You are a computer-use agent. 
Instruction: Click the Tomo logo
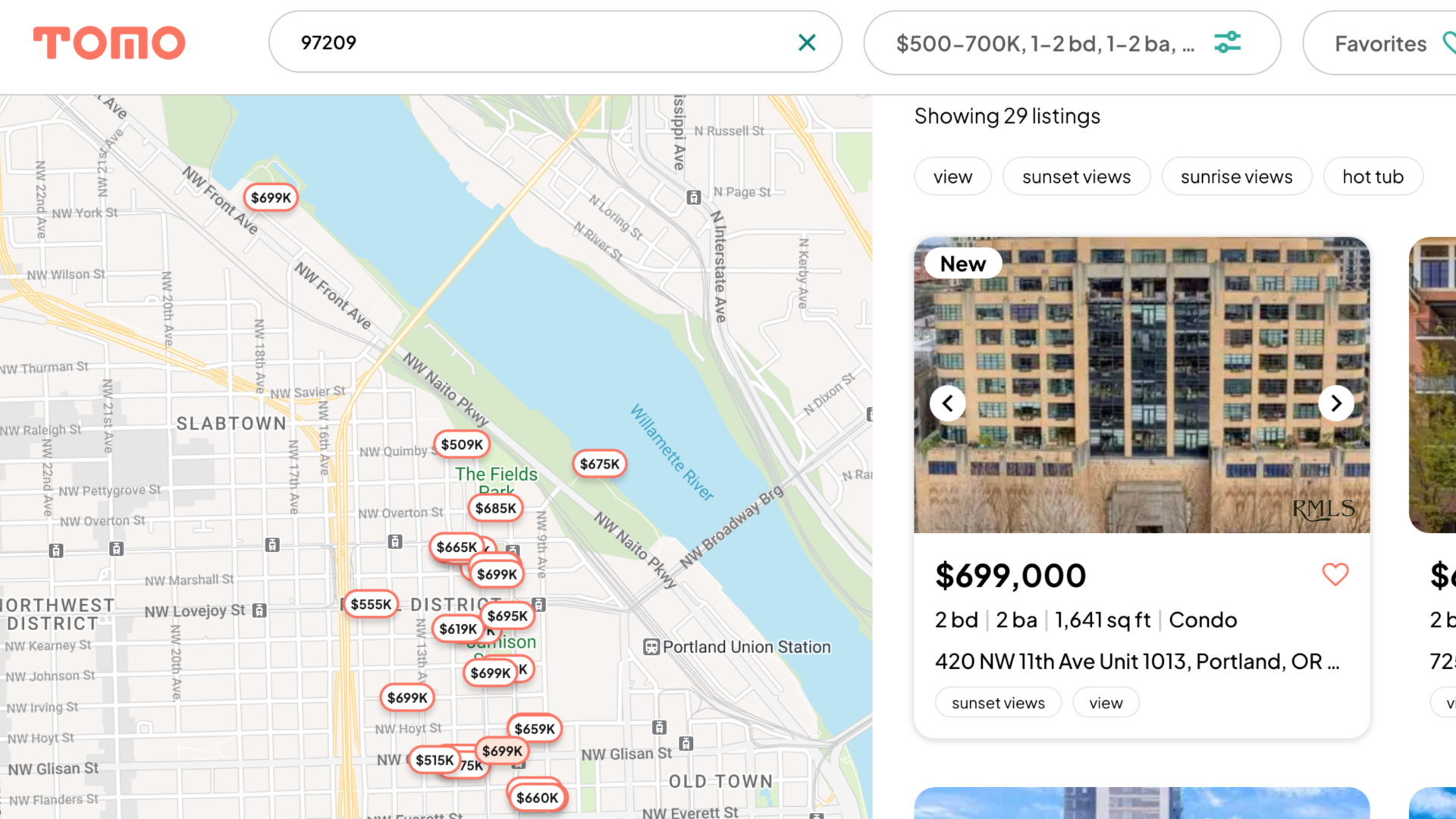[x=108, y=43]
